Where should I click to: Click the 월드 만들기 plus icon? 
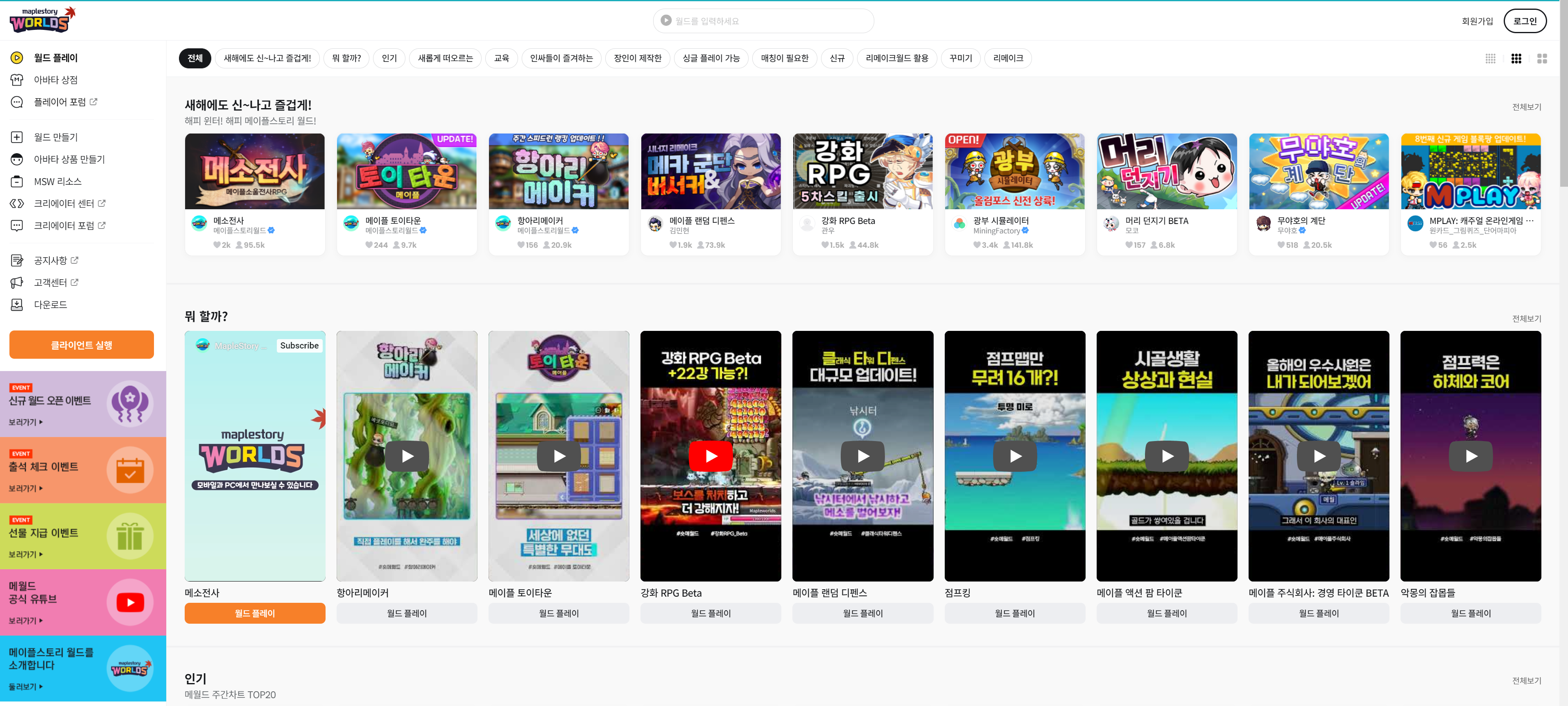click(17, 137)
